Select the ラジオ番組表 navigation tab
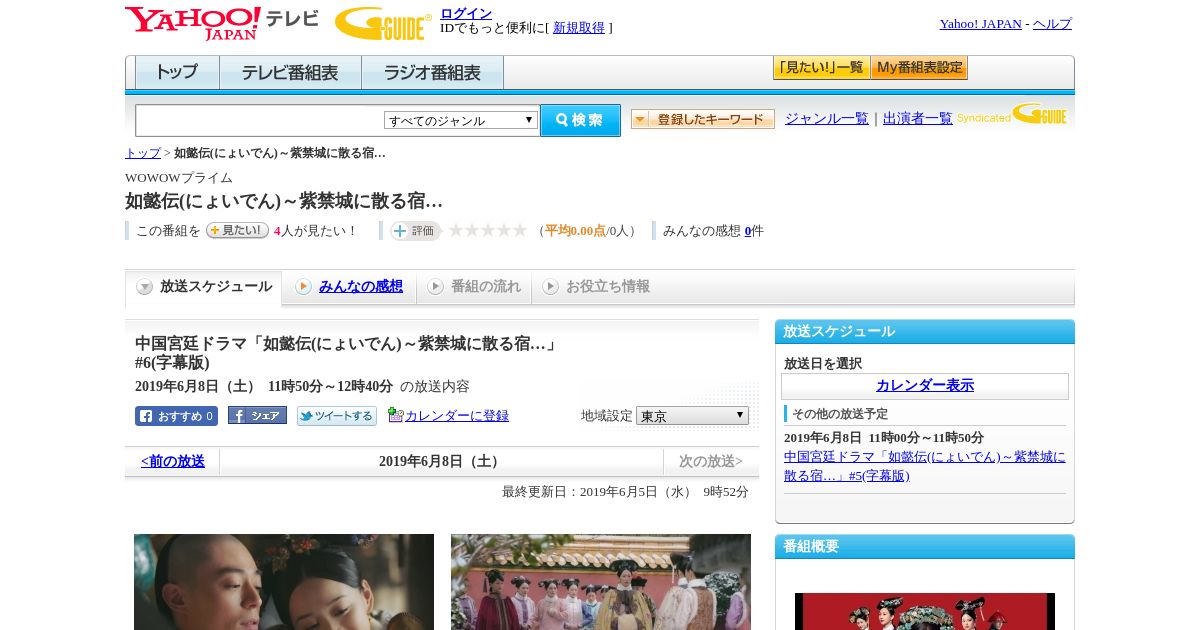This screenshot has height=630, width=1200. pyautogui.click(x=432, y=73)
